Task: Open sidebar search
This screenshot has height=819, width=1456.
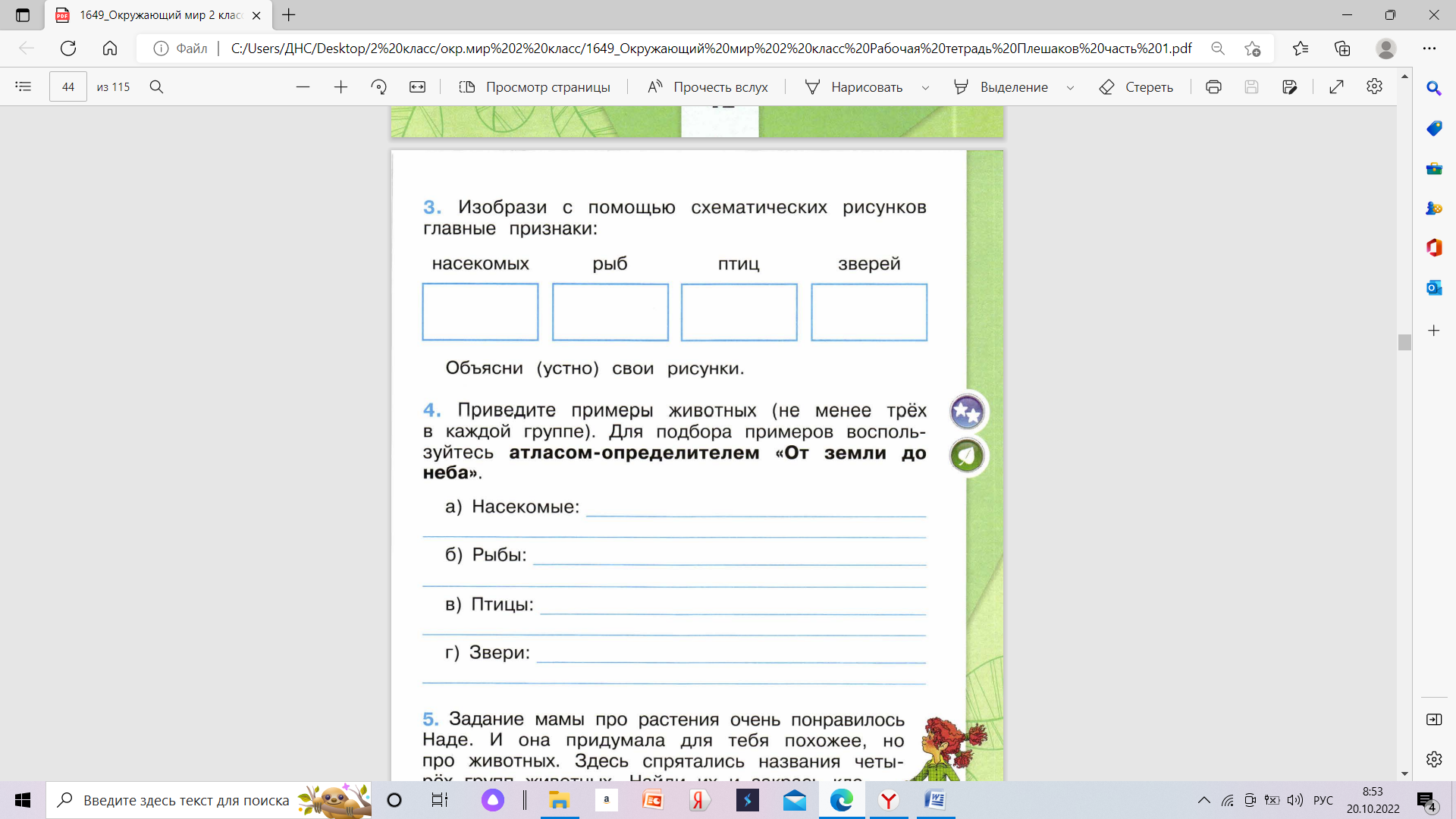Action: (x=1434, y=88)
